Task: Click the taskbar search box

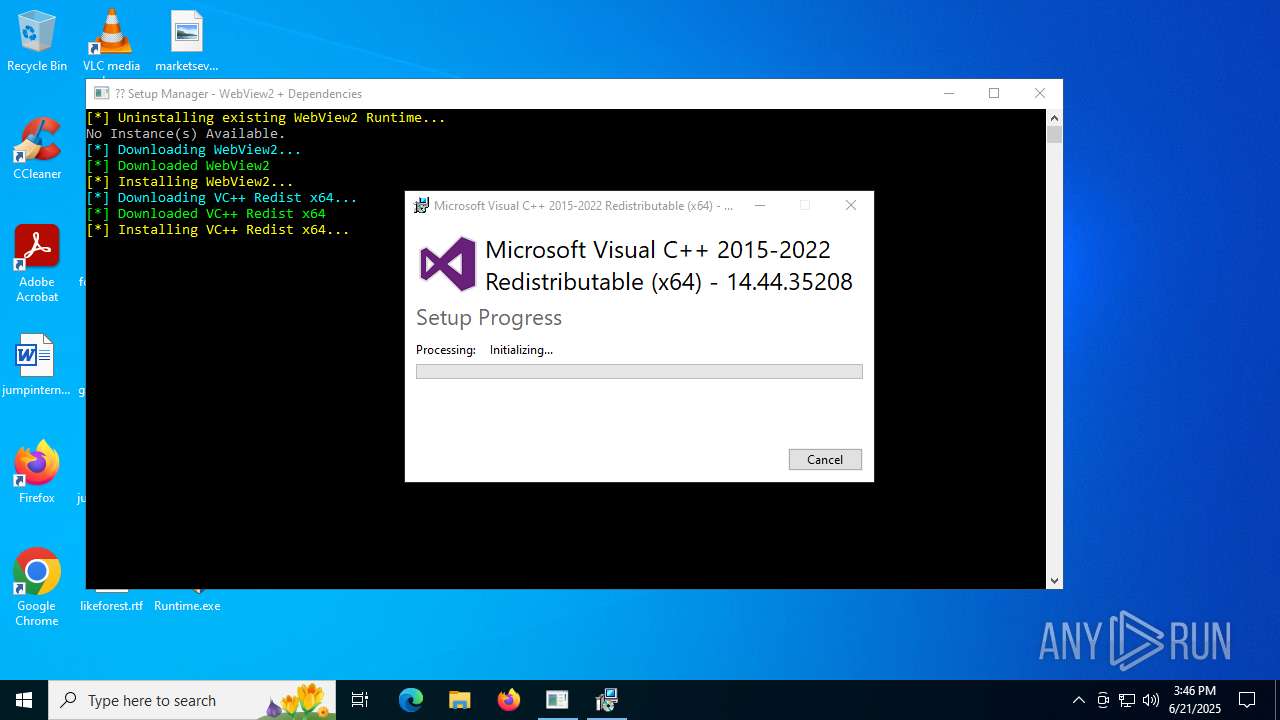Action: [190, 700]
